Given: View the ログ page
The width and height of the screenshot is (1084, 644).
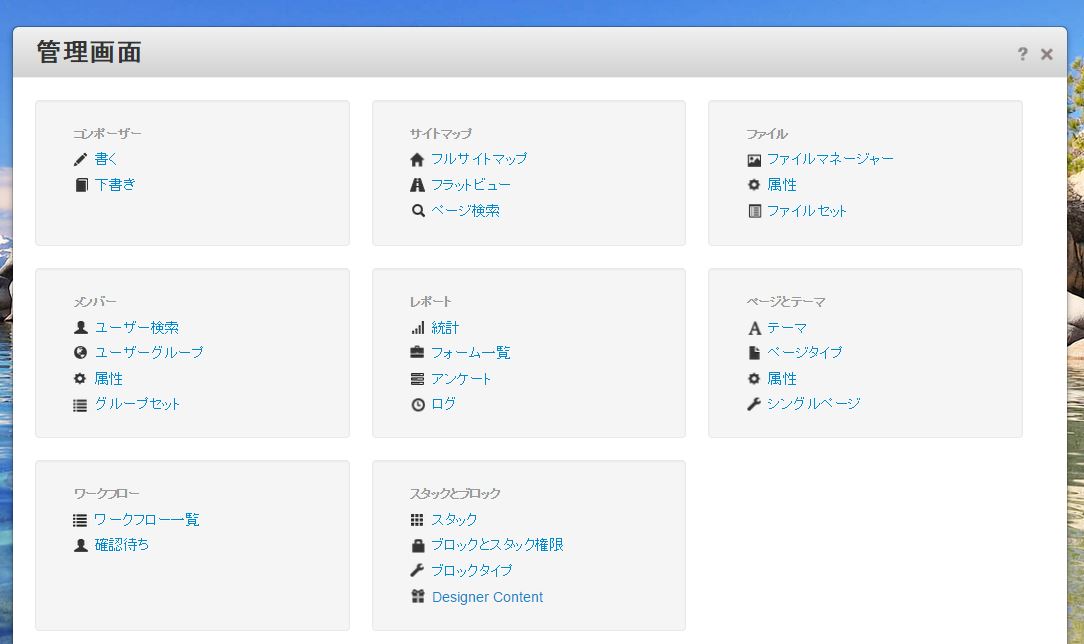Looking at the screenshot, I should tap(443, 404).
